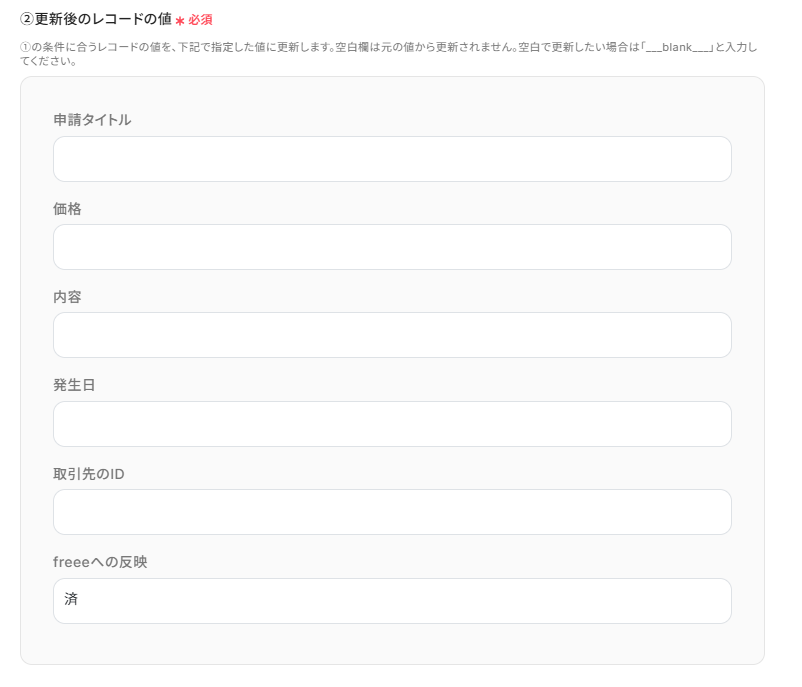Click the 取引先のID label

pos(89,474)
